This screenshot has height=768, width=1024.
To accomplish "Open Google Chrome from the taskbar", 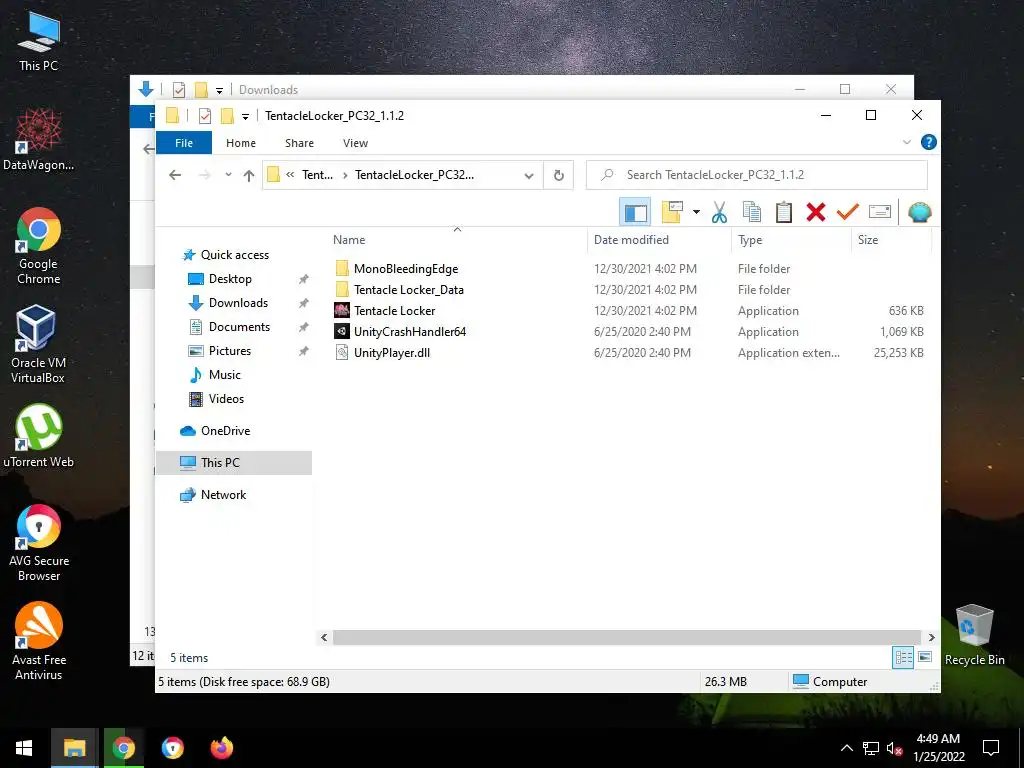I will [123, 748].
